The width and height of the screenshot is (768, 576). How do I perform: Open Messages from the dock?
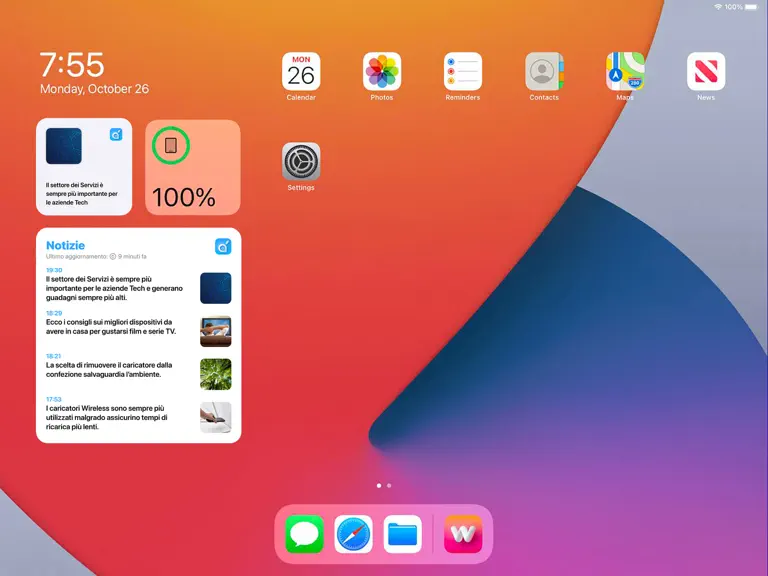point(304,534)
